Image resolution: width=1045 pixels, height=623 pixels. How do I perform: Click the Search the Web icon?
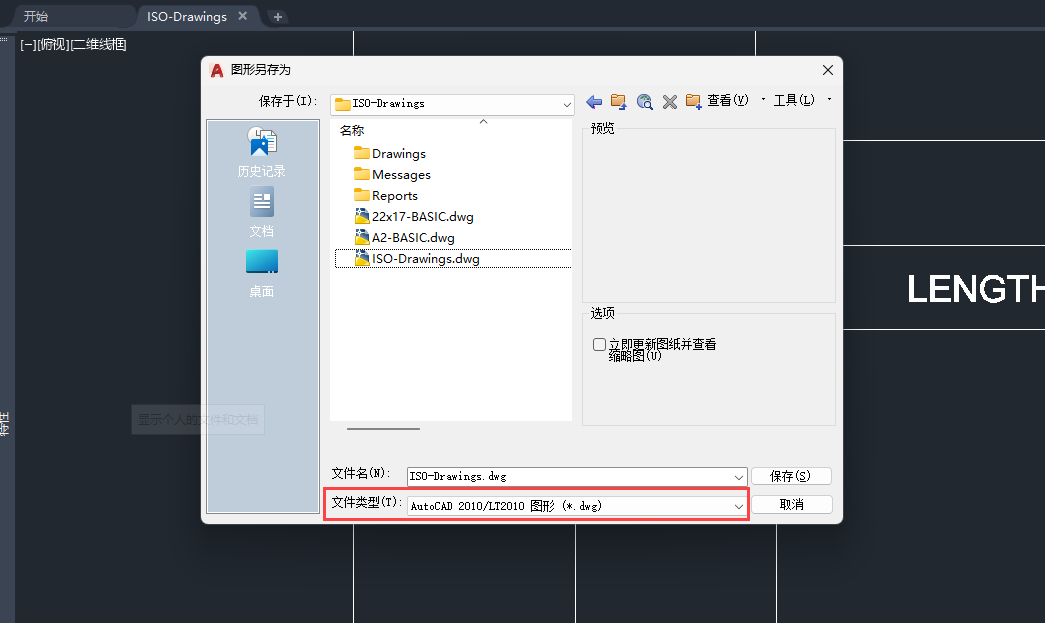point(645,101)
